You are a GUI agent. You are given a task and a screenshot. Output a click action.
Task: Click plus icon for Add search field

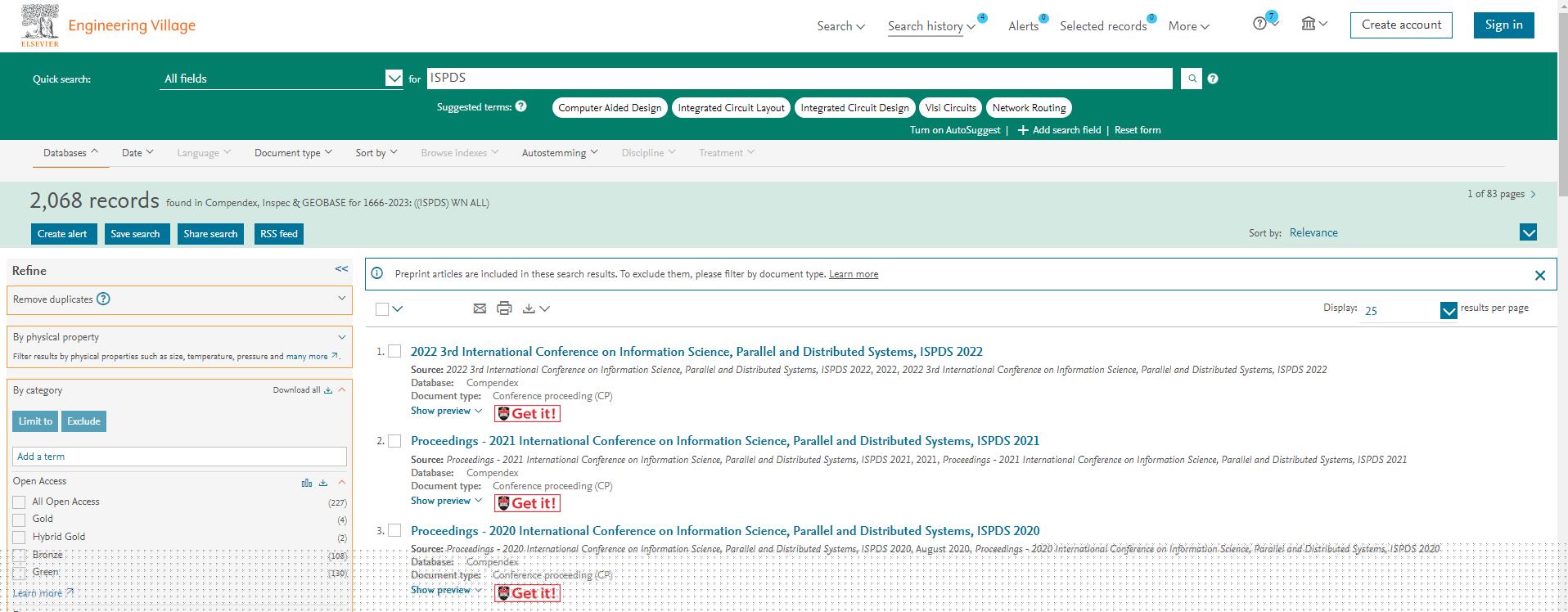[1022, 130]
